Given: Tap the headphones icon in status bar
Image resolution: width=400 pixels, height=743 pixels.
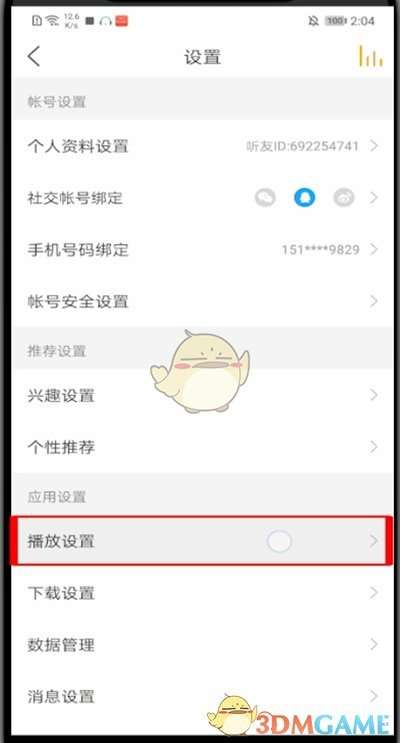Looking at the screenshot, I should (106, 21).
